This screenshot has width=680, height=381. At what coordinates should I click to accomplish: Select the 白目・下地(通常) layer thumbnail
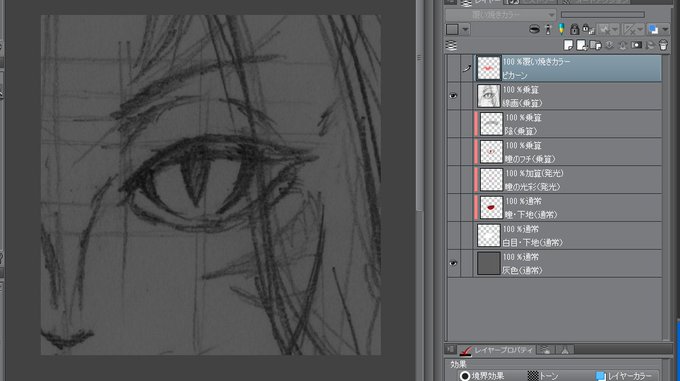488,235
